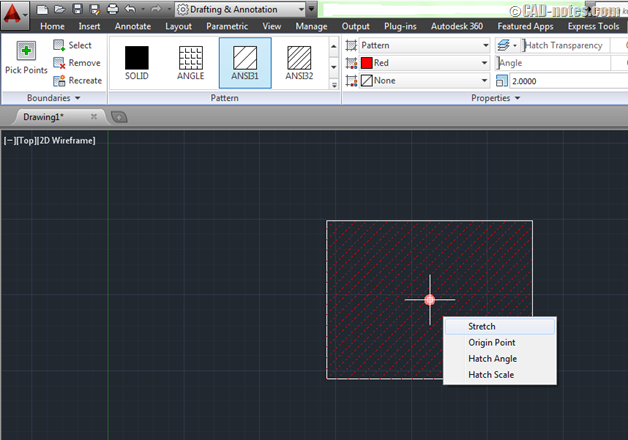This screenshot has width=628, height=440.
Task: Click the Remove boundary objects icon
Action: [x=60, y=63]
